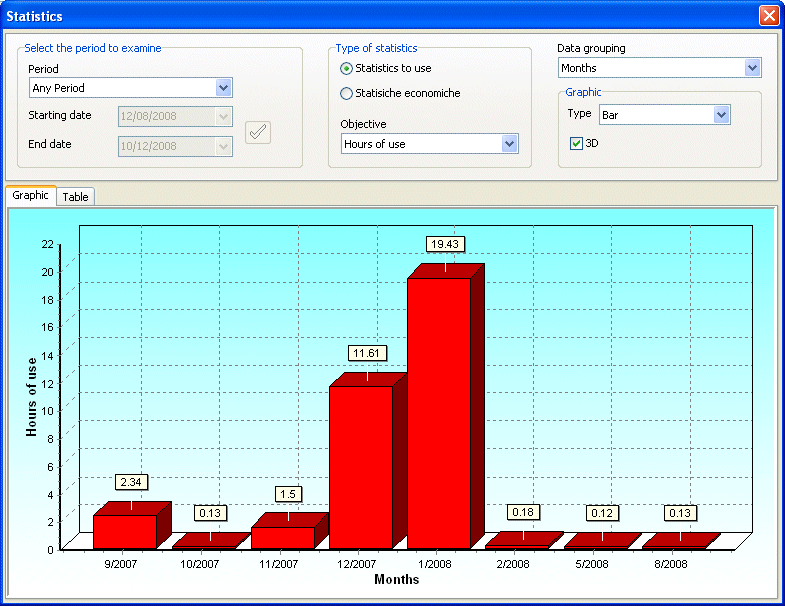Click the 2.34 value label
Image resolution: width=785 pixels, height=606 pixels.
point(131,482)
